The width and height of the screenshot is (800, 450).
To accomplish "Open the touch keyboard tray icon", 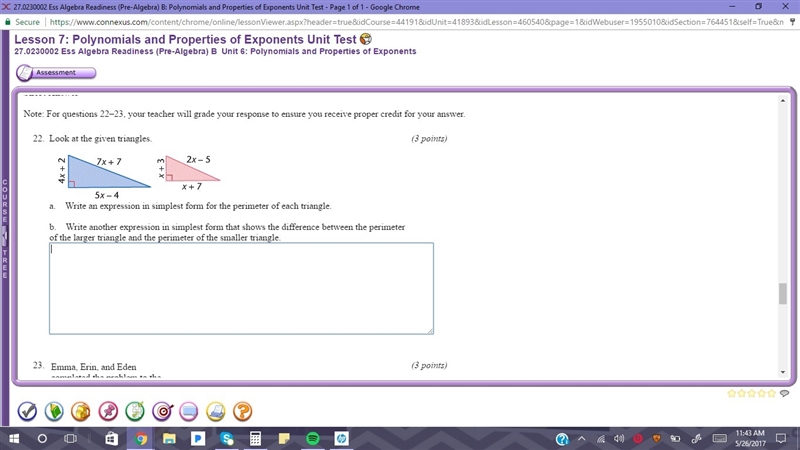I will [719, 439].
